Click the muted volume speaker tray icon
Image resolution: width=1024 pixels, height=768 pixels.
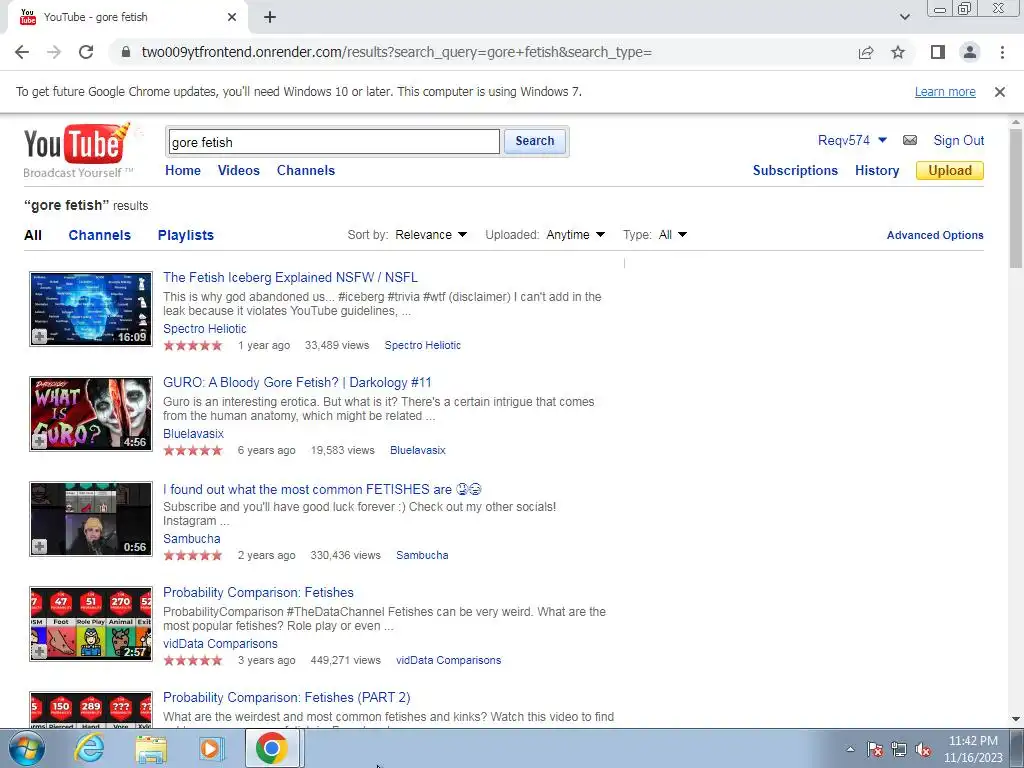[923, 749]
